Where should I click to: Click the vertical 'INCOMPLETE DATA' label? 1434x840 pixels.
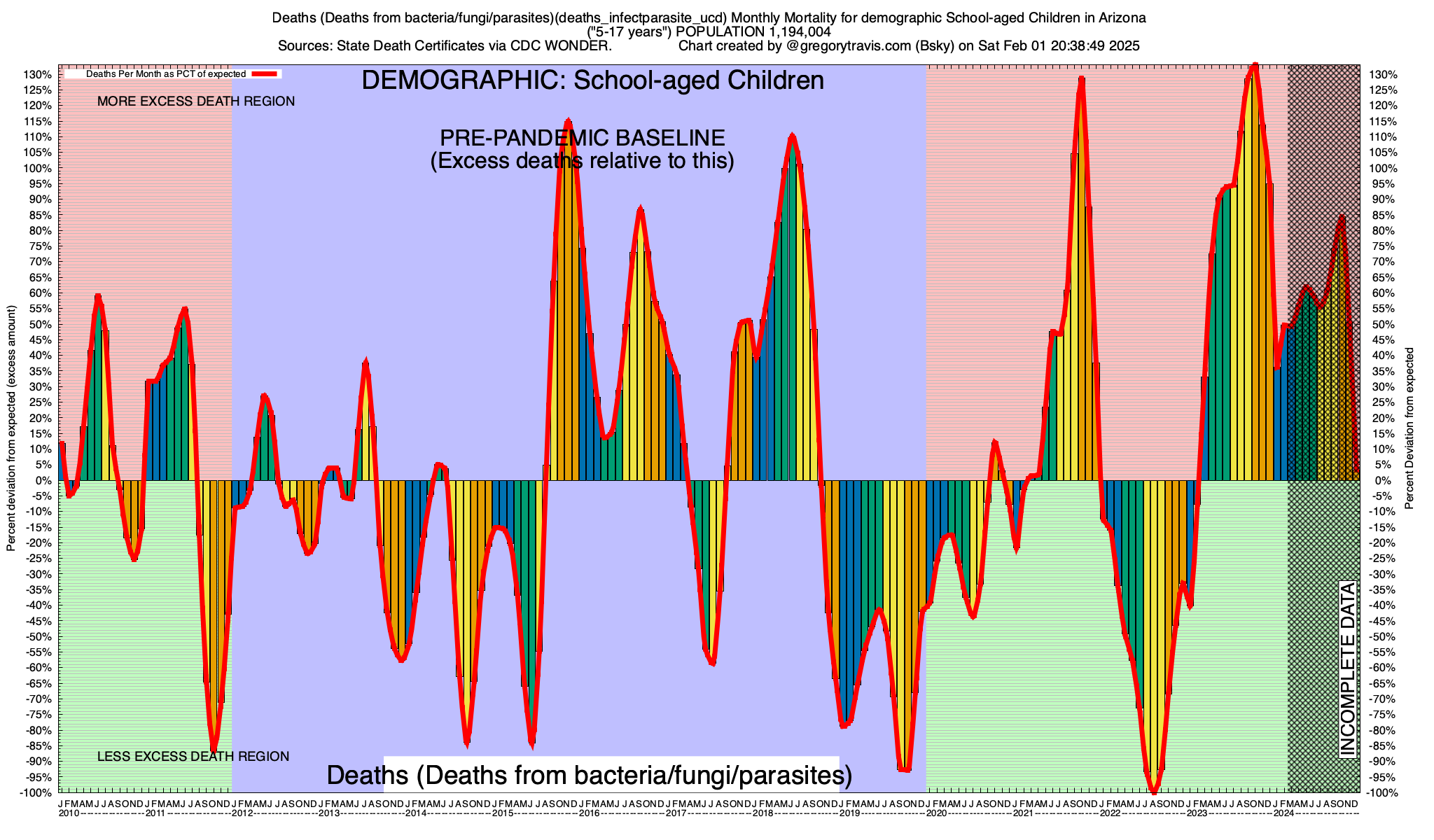click(1347, 668)
